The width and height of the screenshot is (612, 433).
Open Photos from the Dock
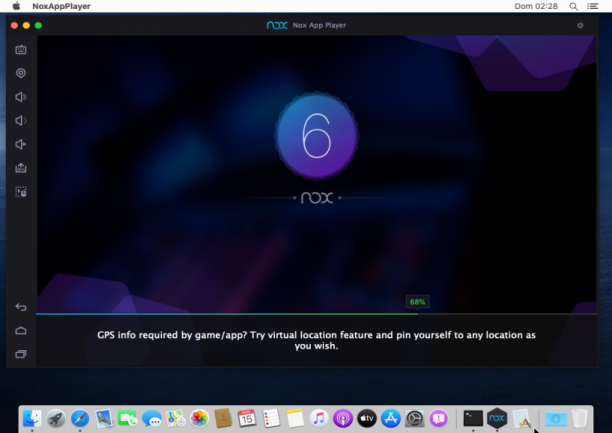[199, 419]
